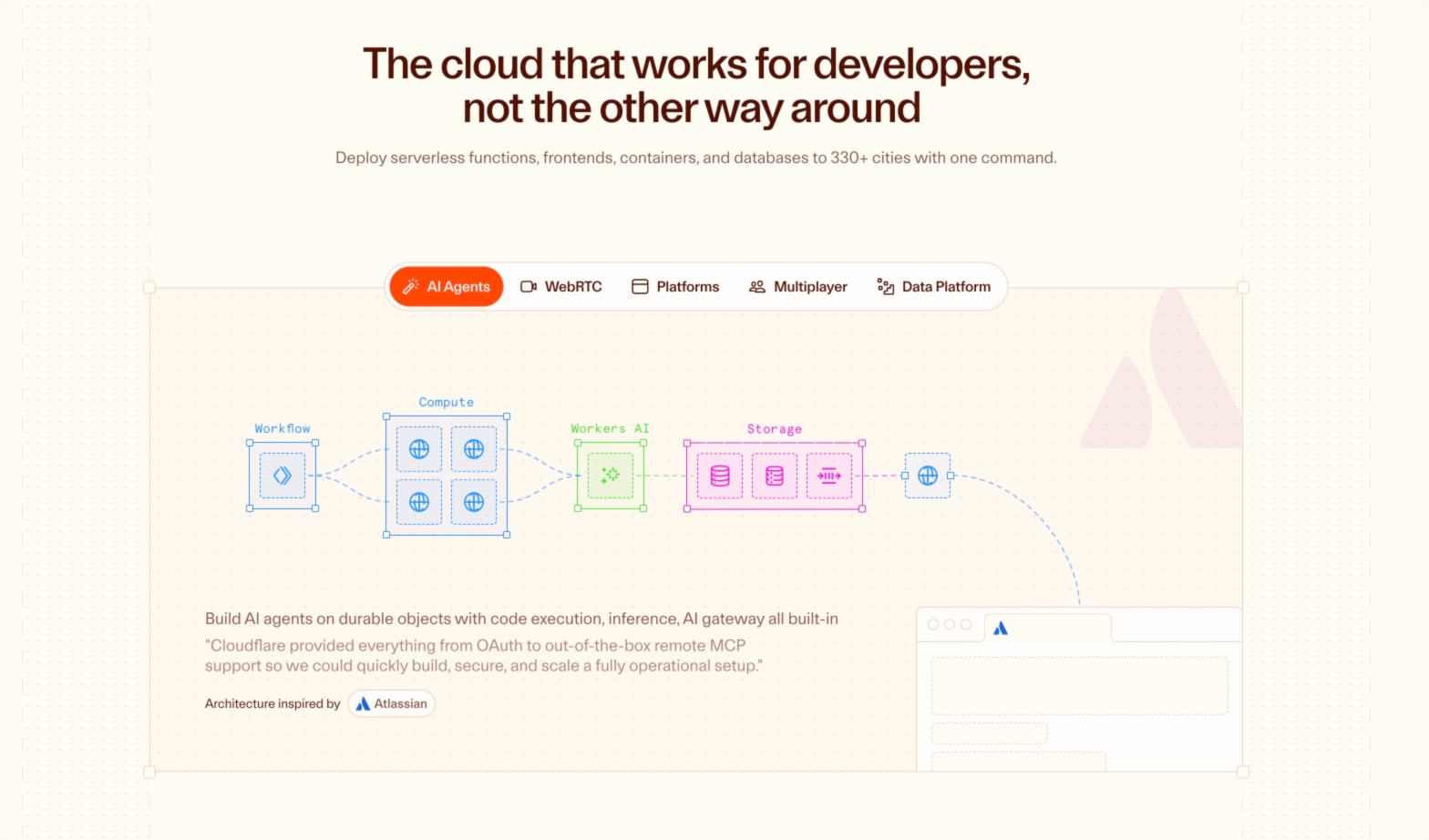
Task: Open the Data Platform tab
Action: [x=934, y=287]
